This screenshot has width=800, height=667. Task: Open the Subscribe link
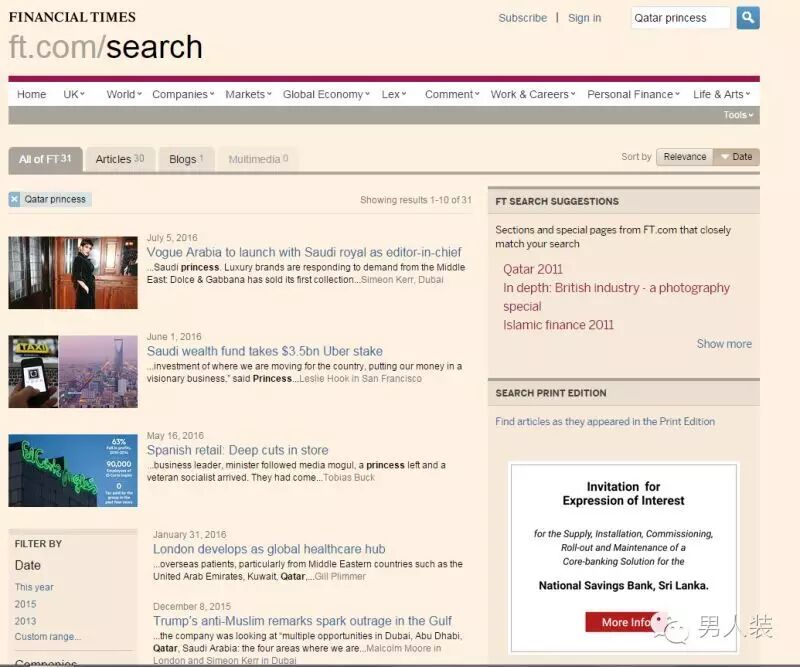point(522,18)
